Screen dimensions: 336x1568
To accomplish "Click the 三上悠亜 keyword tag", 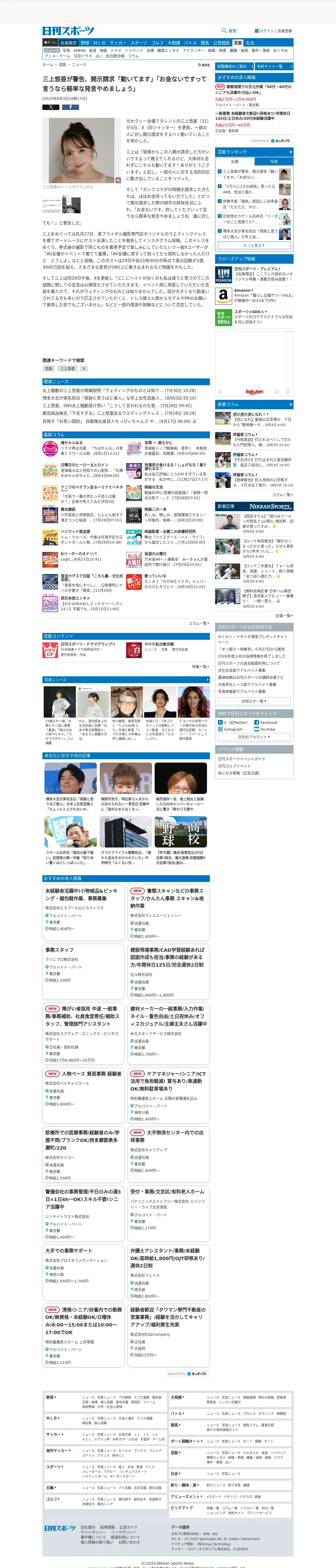I will (x=67, y=368).
